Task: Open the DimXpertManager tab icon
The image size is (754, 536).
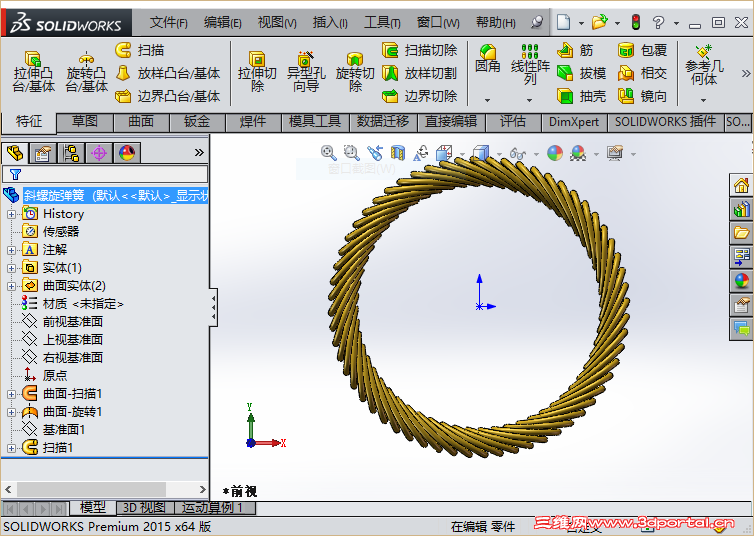Action: click(x=99, y=153)
